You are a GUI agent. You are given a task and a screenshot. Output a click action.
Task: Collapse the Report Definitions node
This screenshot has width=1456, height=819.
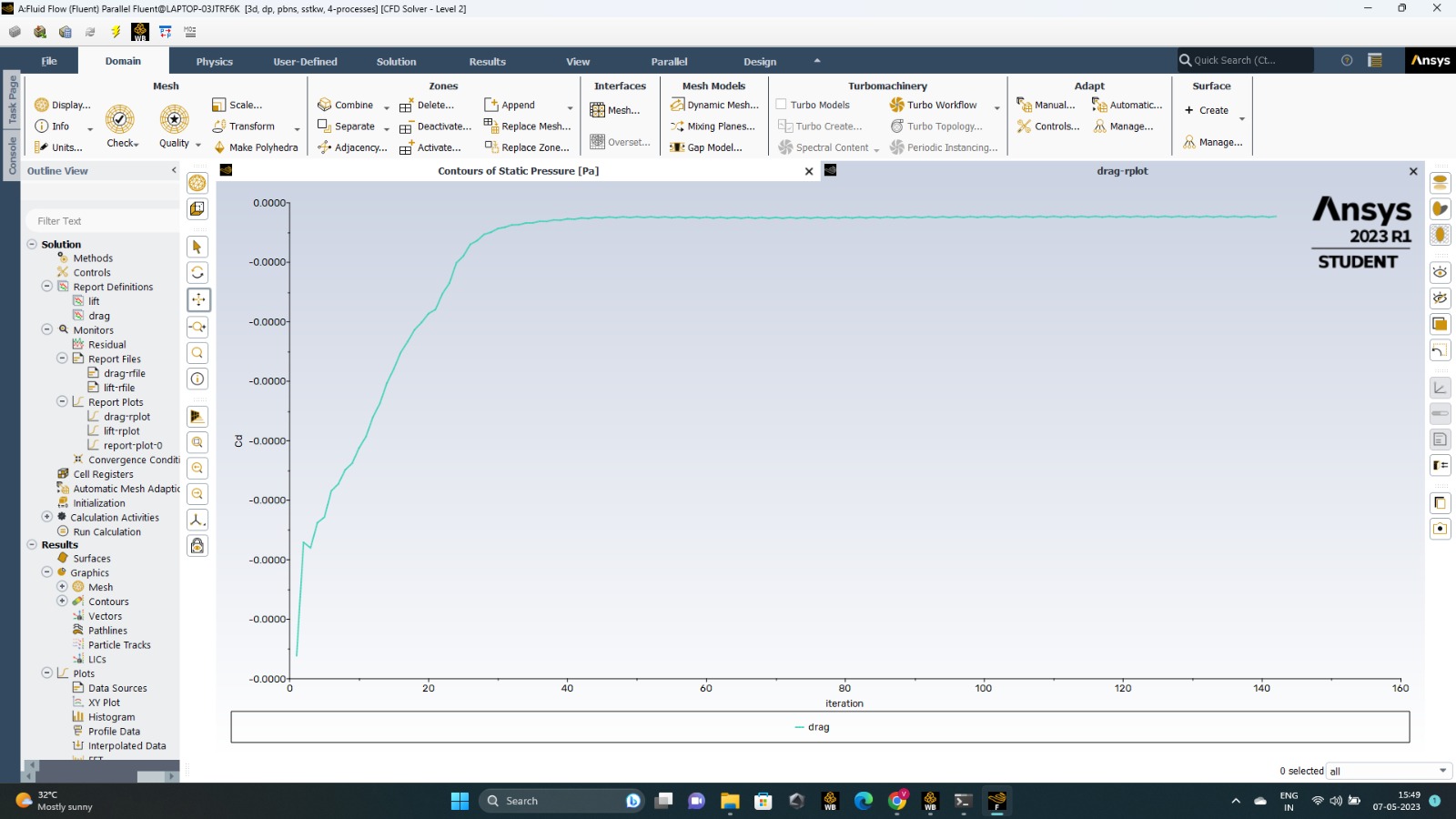(46, 286)
